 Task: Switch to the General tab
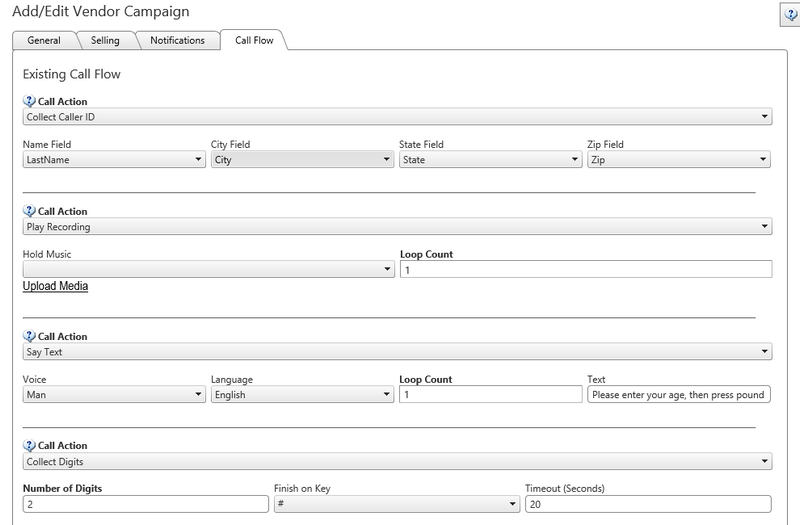pyautogui.click(x=44, y=40)
